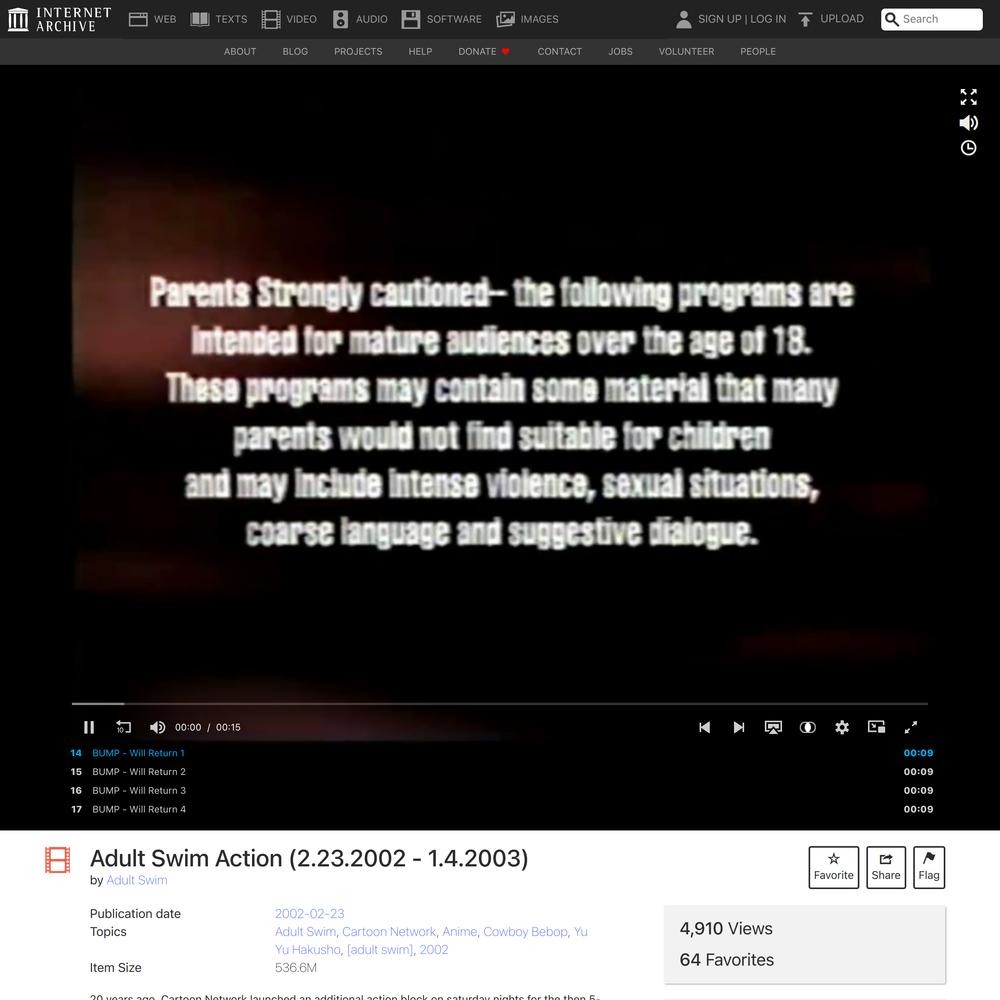Click the 00:00 / 00:15 time display
The height and width of the screenshot is (1000, 1000).
click(x=208, y=727)
